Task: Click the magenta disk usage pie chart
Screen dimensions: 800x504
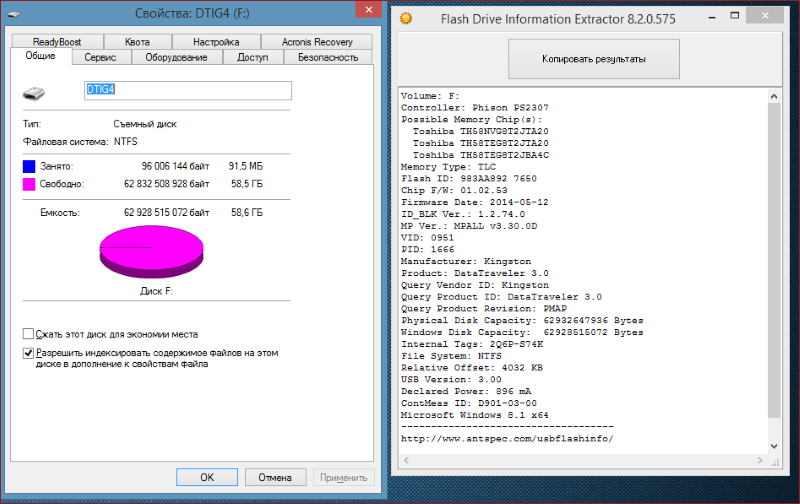Action: click(x=152, y=252)
